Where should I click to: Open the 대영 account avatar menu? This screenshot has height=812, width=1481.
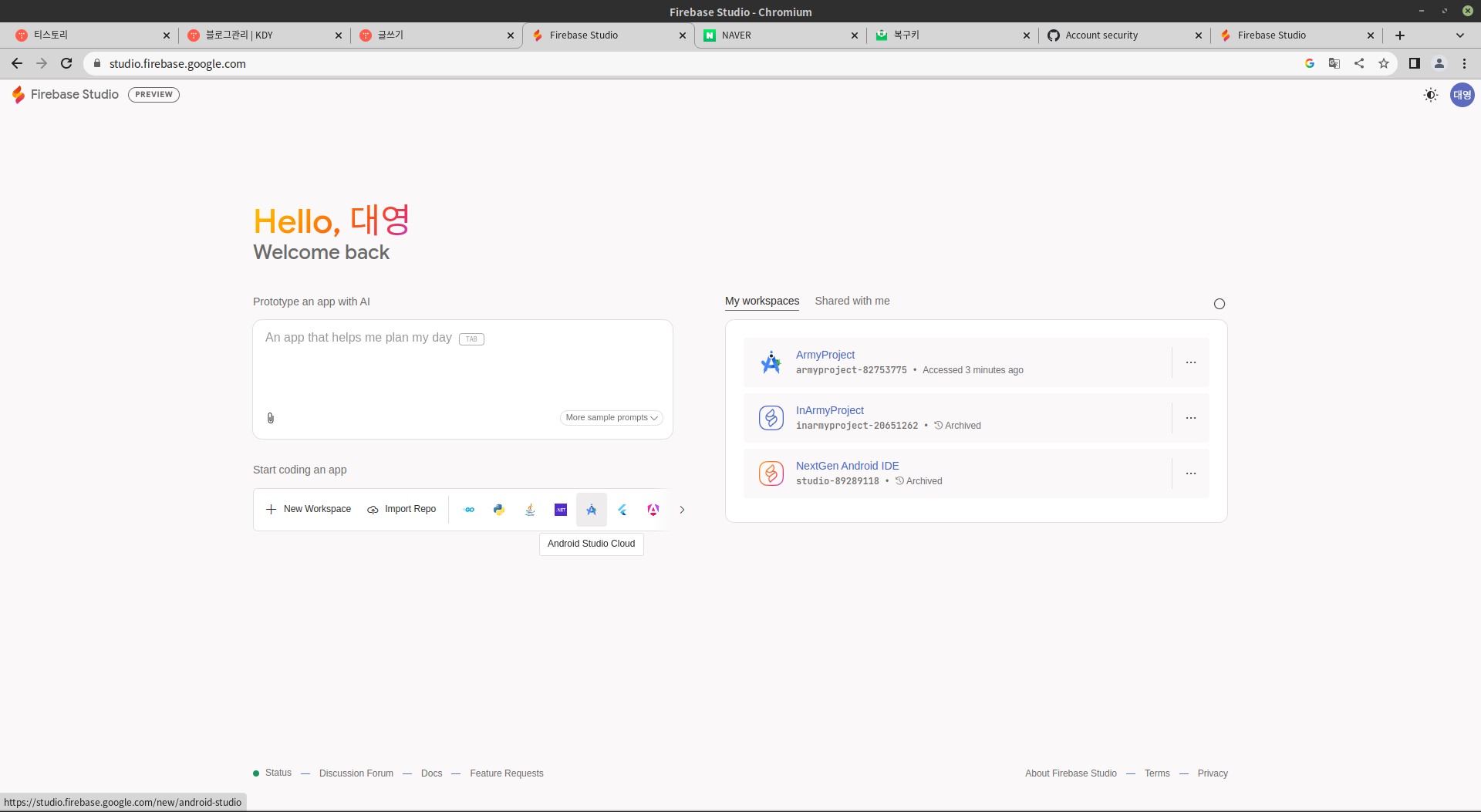(x=1462, y=95)
